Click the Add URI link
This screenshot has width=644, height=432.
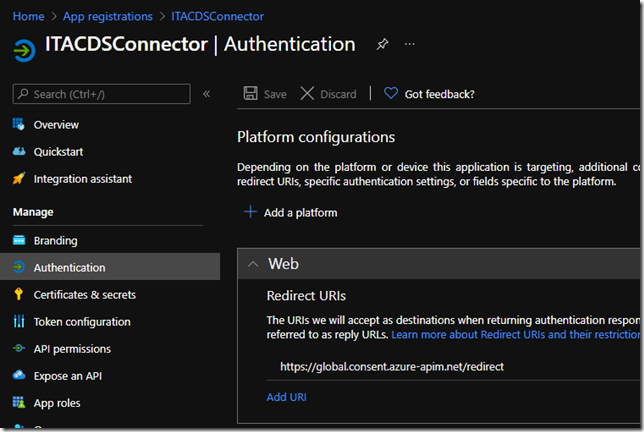(286, 397)
